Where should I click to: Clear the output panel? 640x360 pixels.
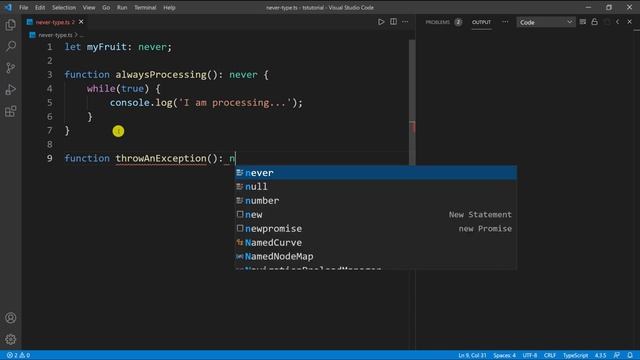[x=582, y=22]
